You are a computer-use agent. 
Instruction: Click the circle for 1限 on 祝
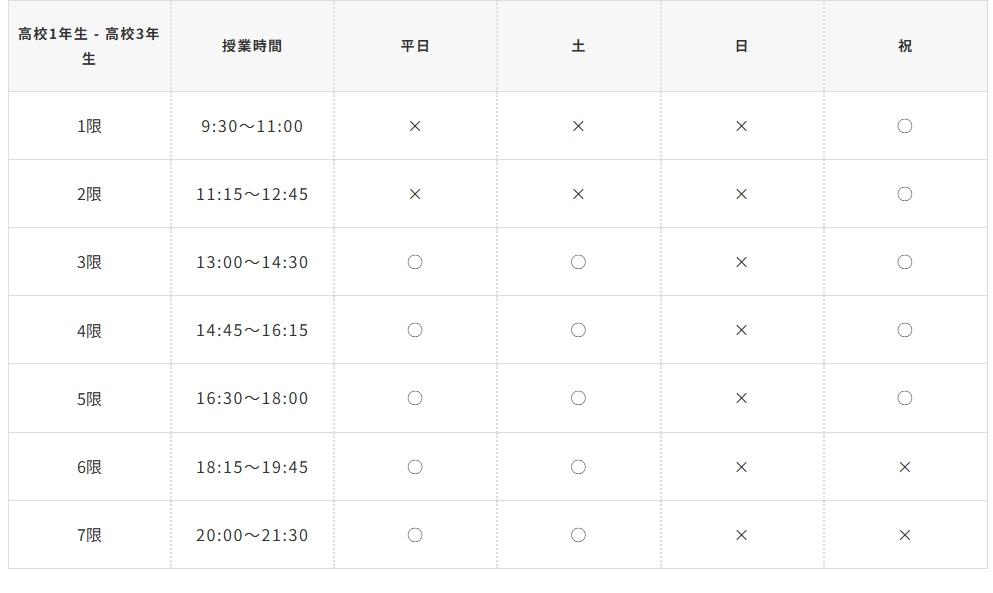905,126
